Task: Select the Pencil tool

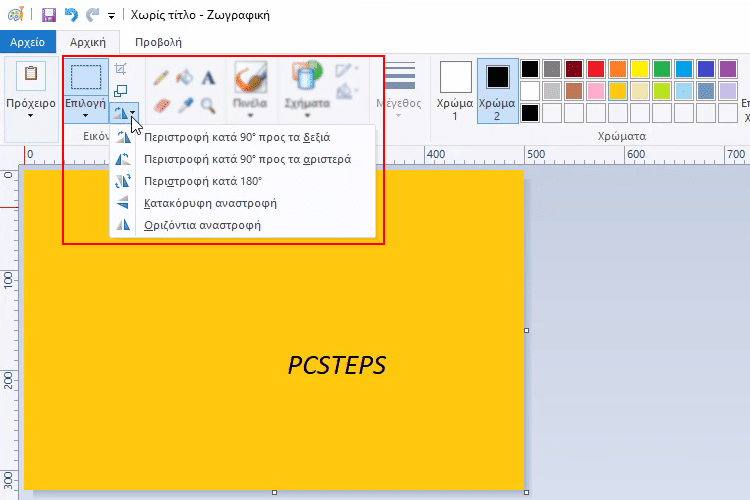Action: 161,77
